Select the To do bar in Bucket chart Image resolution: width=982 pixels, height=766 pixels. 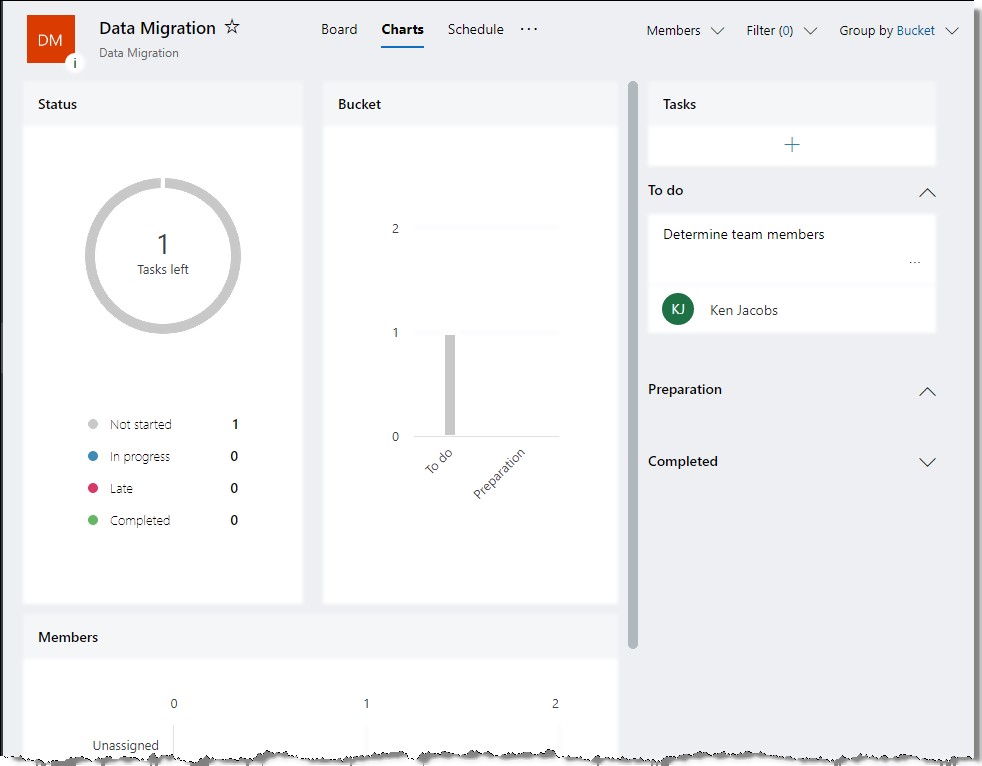(x=451, y=385)
